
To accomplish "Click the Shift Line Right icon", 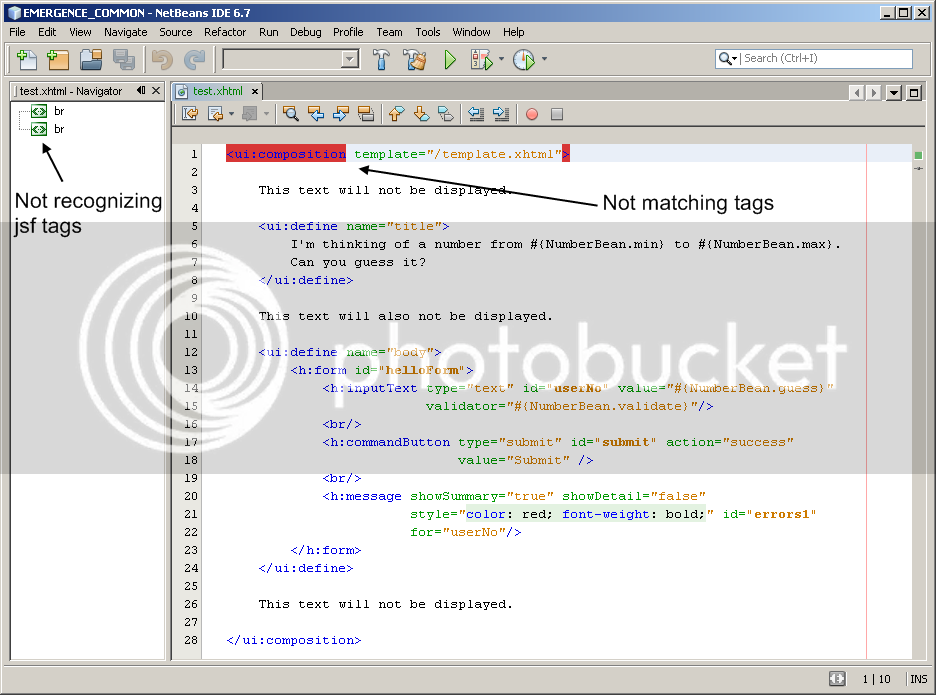I will pos(501,113).
